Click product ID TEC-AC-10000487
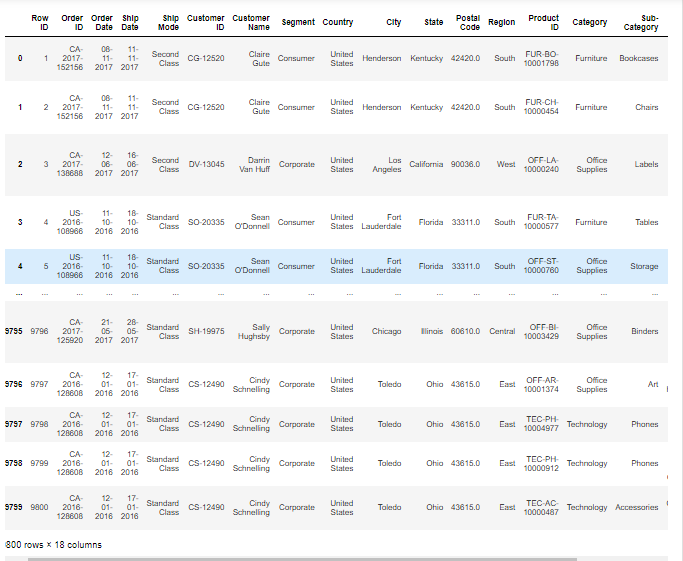The image size is (683, 561). click(x=541, y=507)
